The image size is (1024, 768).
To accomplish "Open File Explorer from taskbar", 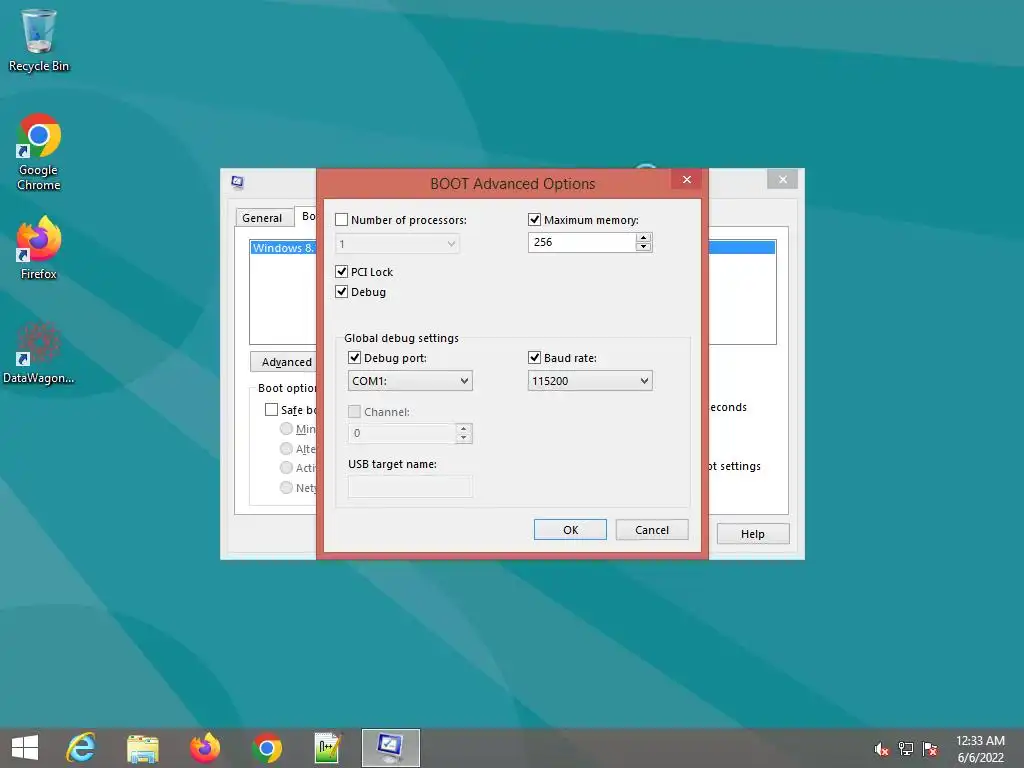I will click(142, 748).
